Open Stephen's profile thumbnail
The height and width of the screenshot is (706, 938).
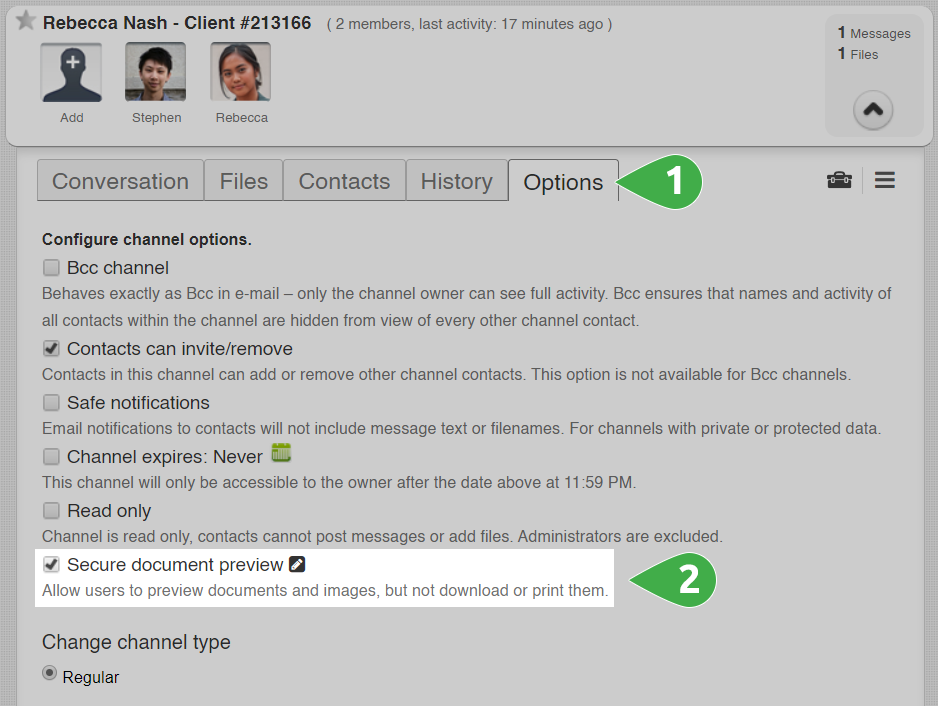155,71
